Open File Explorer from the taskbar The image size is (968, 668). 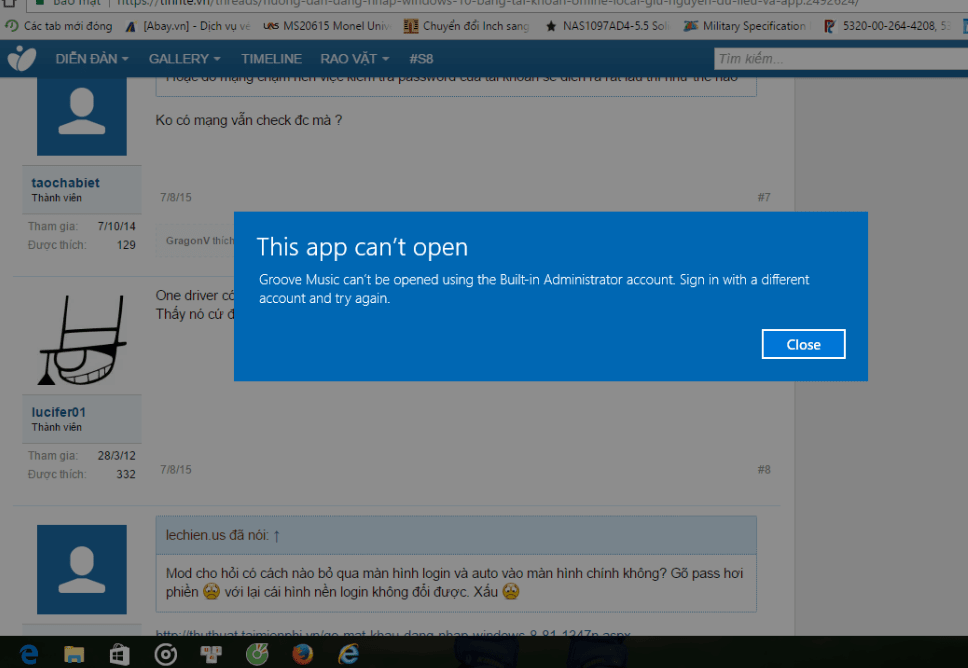74,654
